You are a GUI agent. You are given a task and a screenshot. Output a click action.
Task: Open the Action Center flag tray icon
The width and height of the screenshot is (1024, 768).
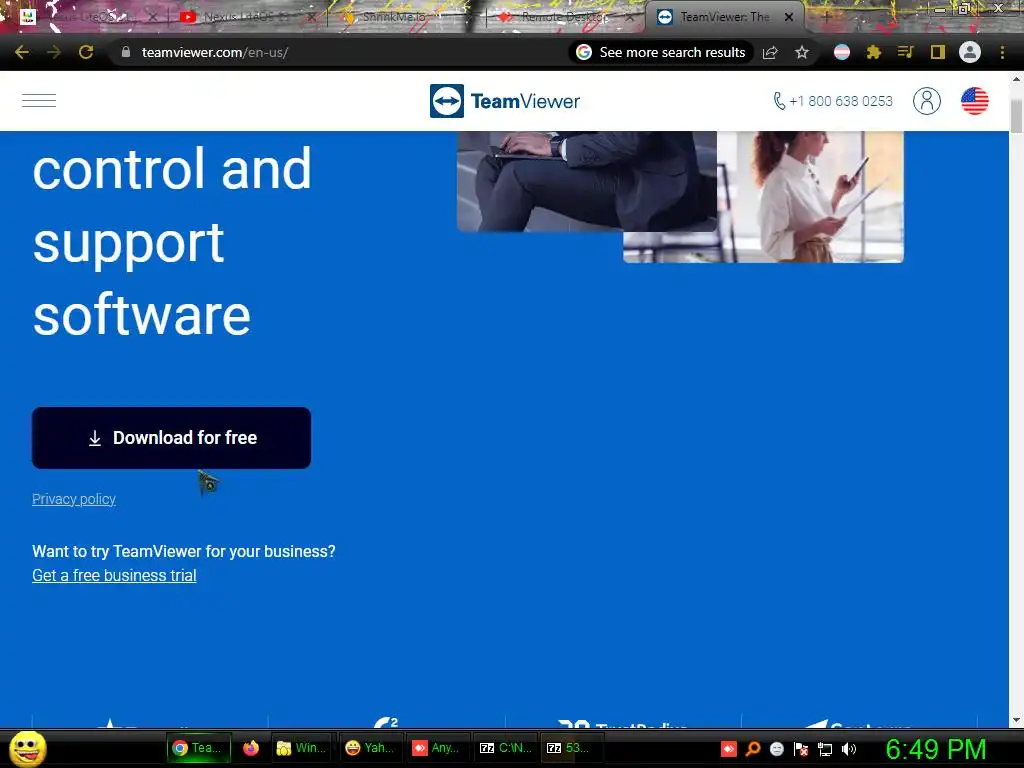coord(801,749)
